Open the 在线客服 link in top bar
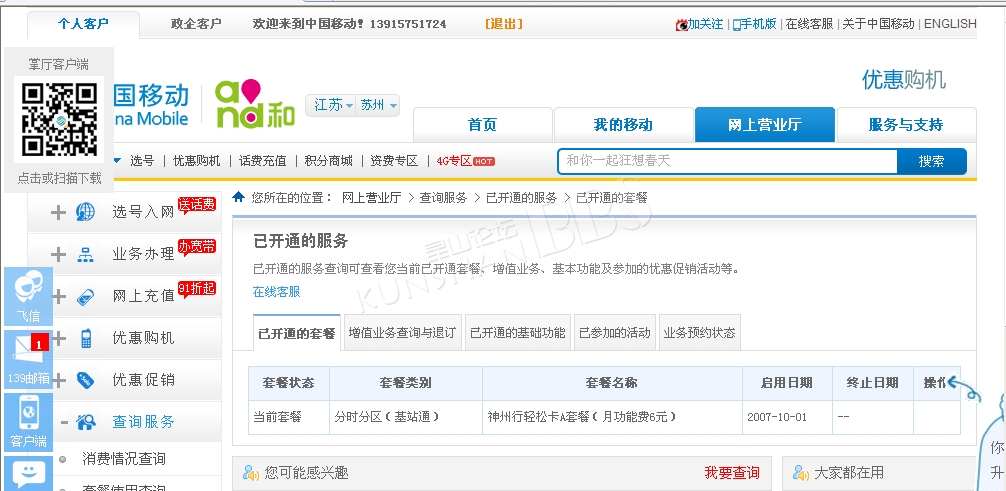Screen dimensions: 1006x491 (810, 24)
